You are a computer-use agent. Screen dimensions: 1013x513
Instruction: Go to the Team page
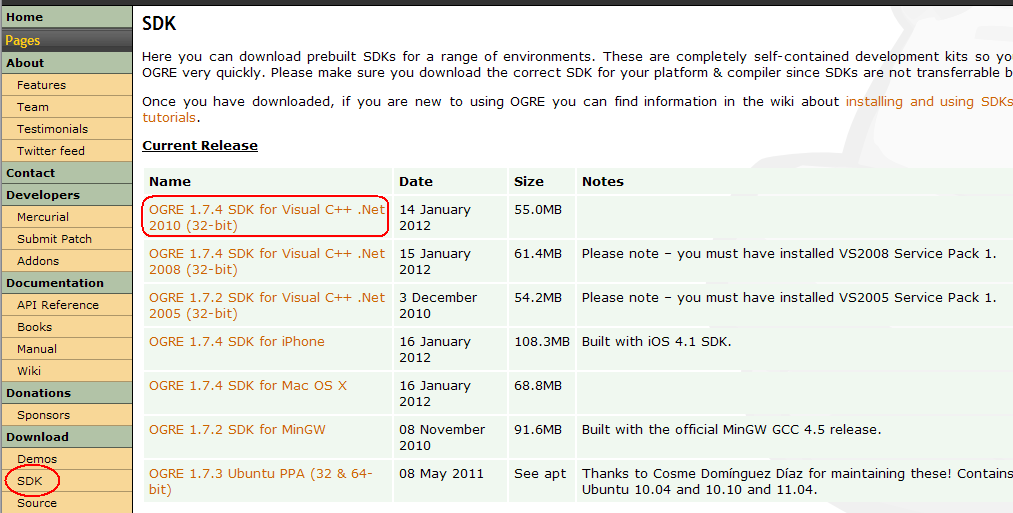[67, 107]
